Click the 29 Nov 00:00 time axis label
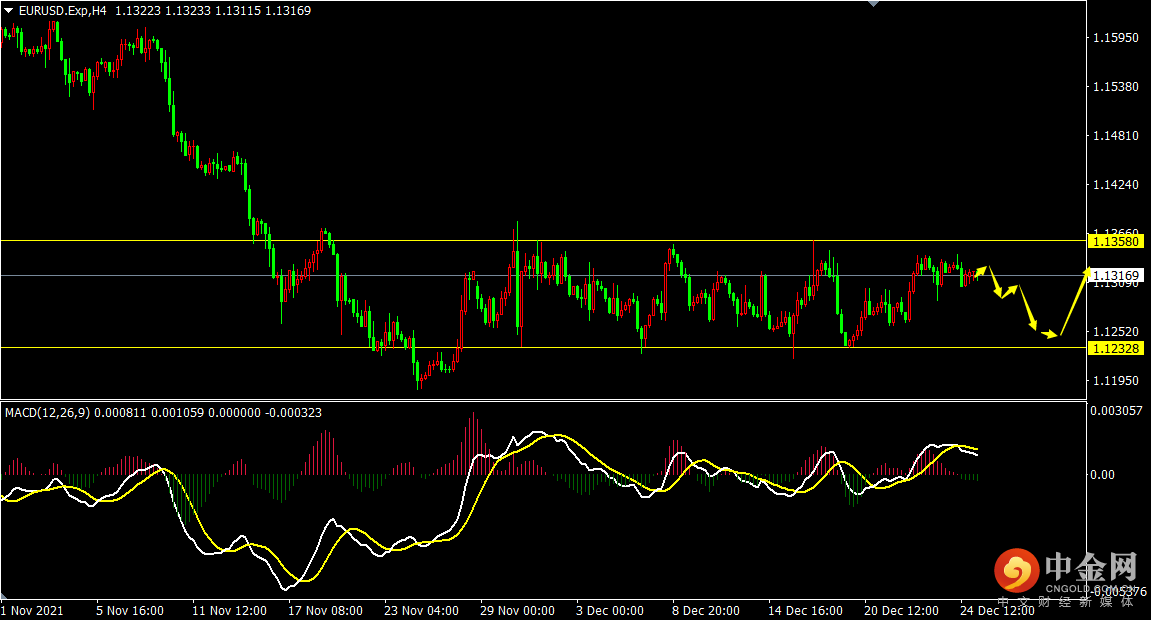This screenshot has width=1151, height=620. (x=517, y=610)
